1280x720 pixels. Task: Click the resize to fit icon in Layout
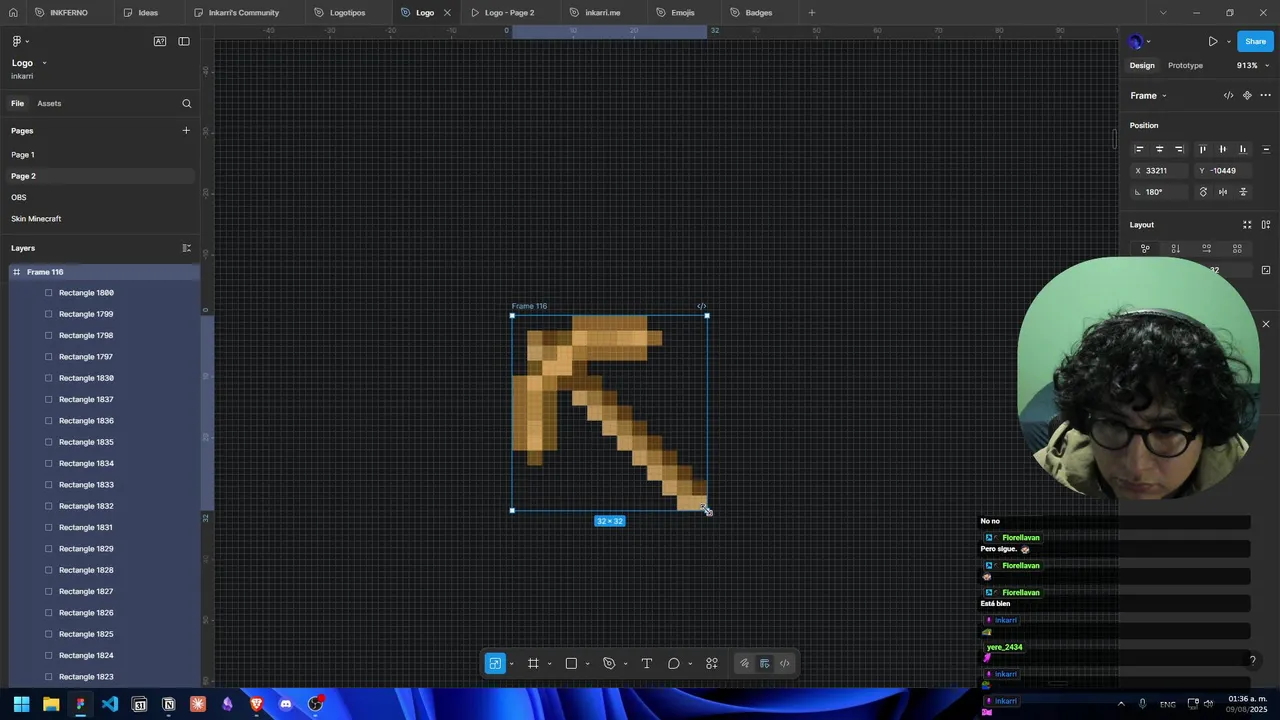(x=1247, y=225)
